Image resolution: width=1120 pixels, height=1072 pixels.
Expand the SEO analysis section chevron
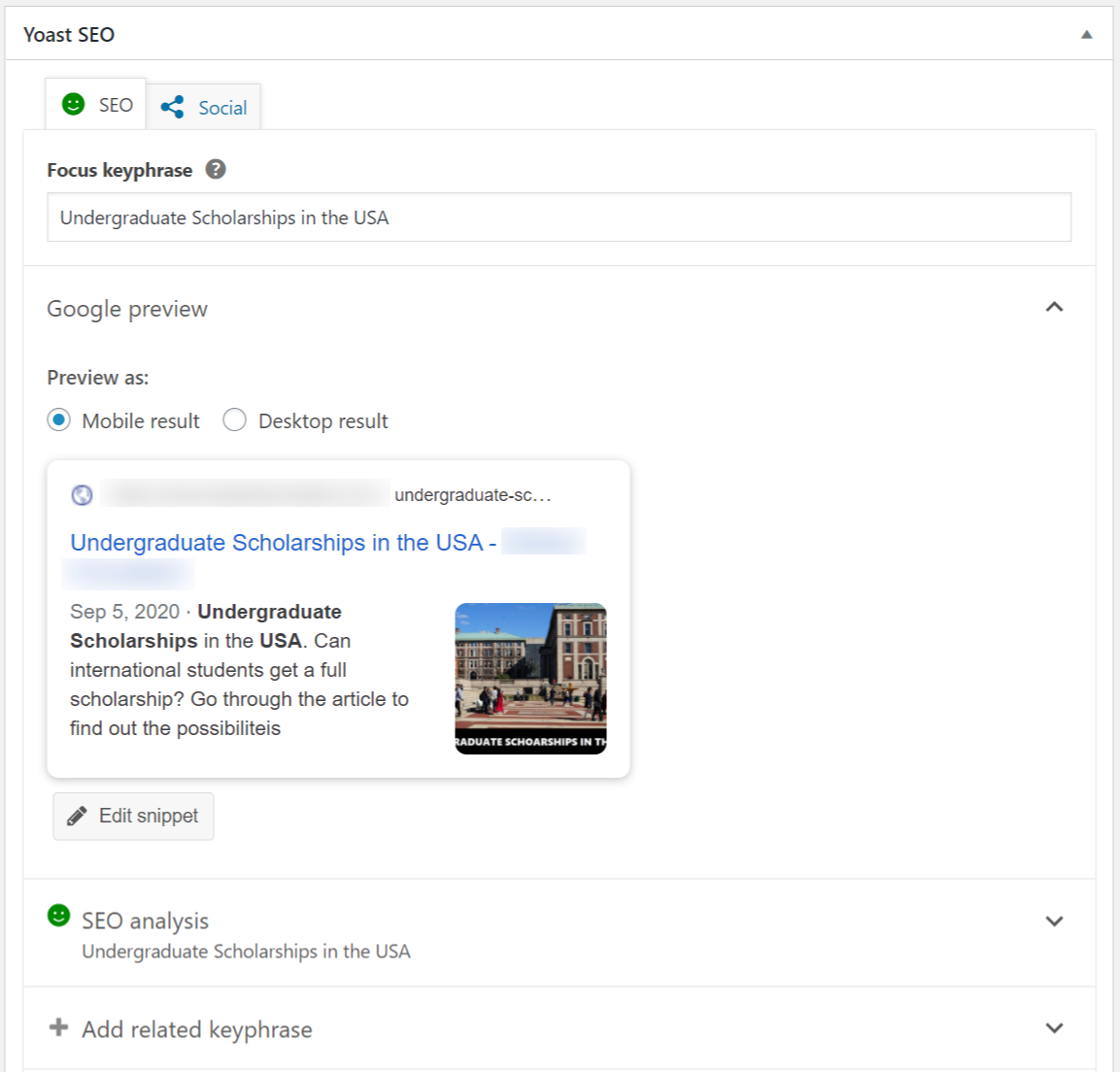click(1054, 921)
